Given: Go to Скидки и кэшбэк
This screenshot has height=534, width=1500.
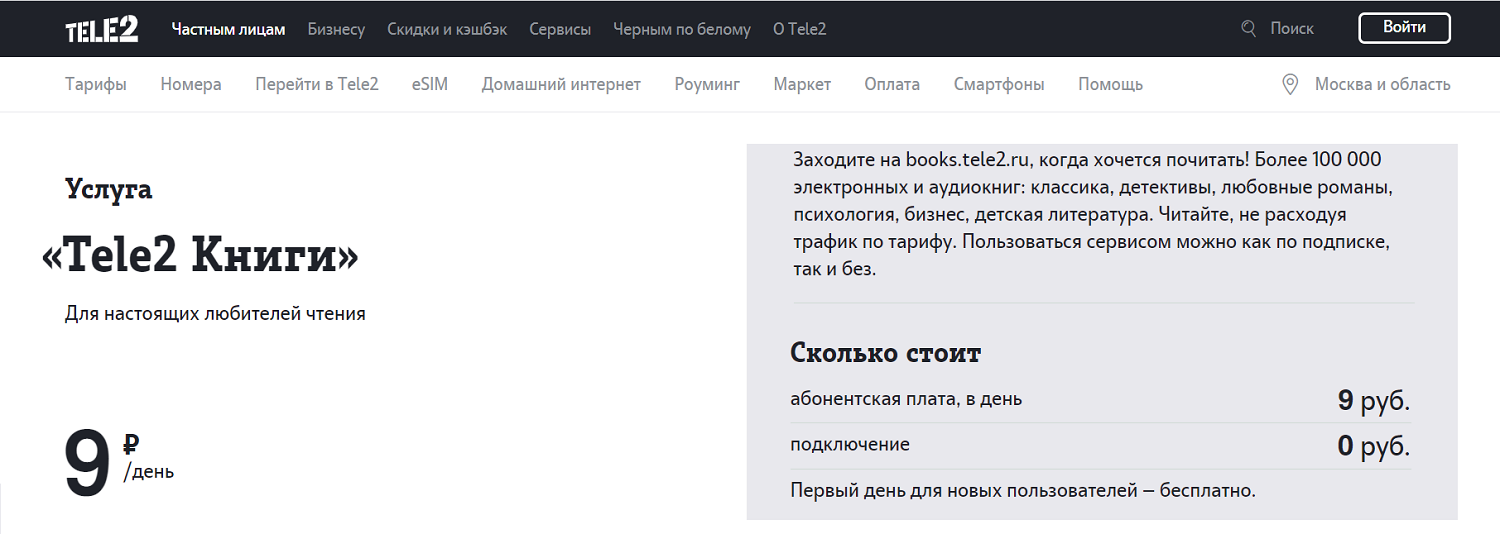Looking at the screenshot, I should [x=447, y=29].
